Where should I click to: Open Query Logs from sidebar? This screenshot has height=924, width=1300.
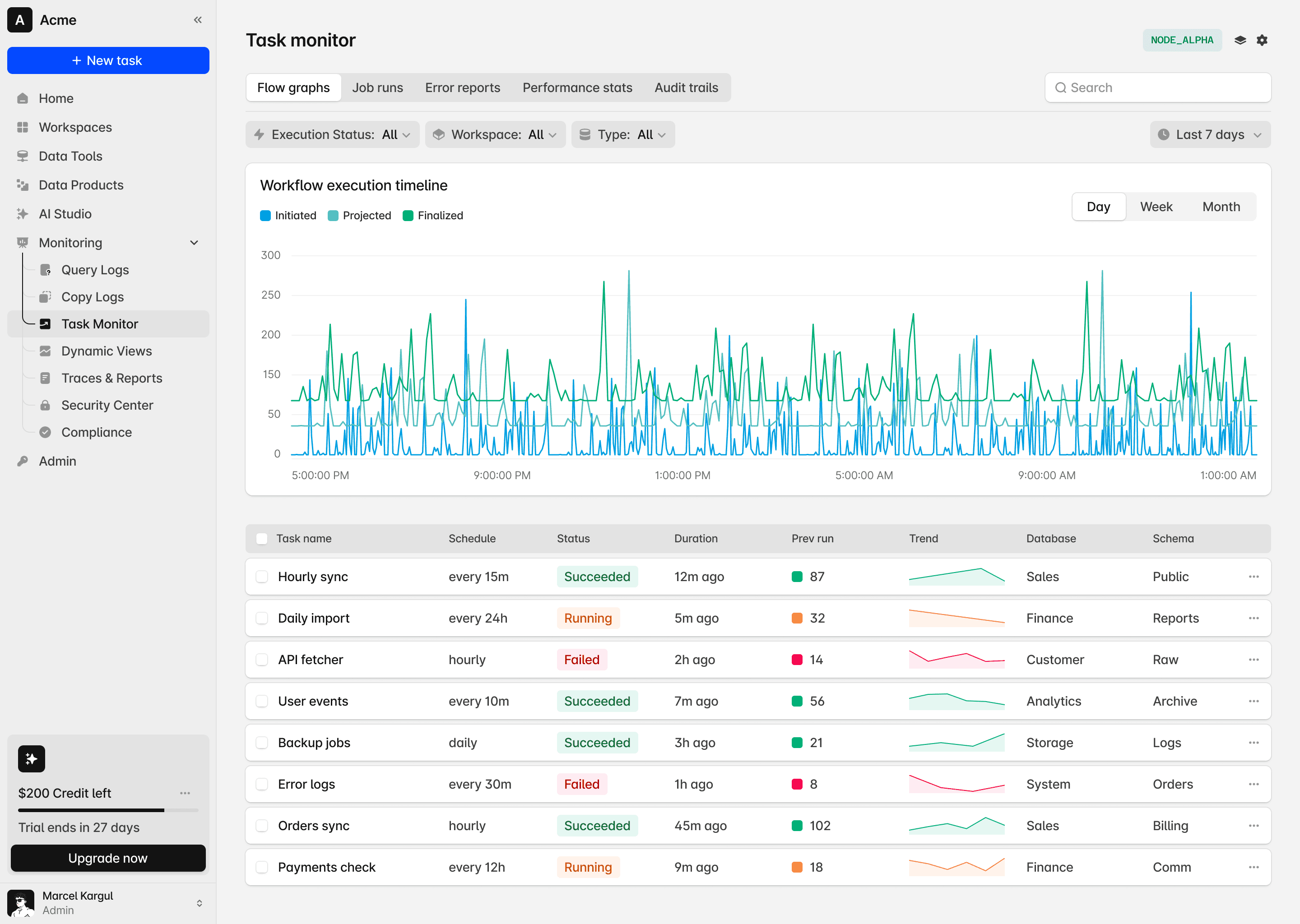94,270
